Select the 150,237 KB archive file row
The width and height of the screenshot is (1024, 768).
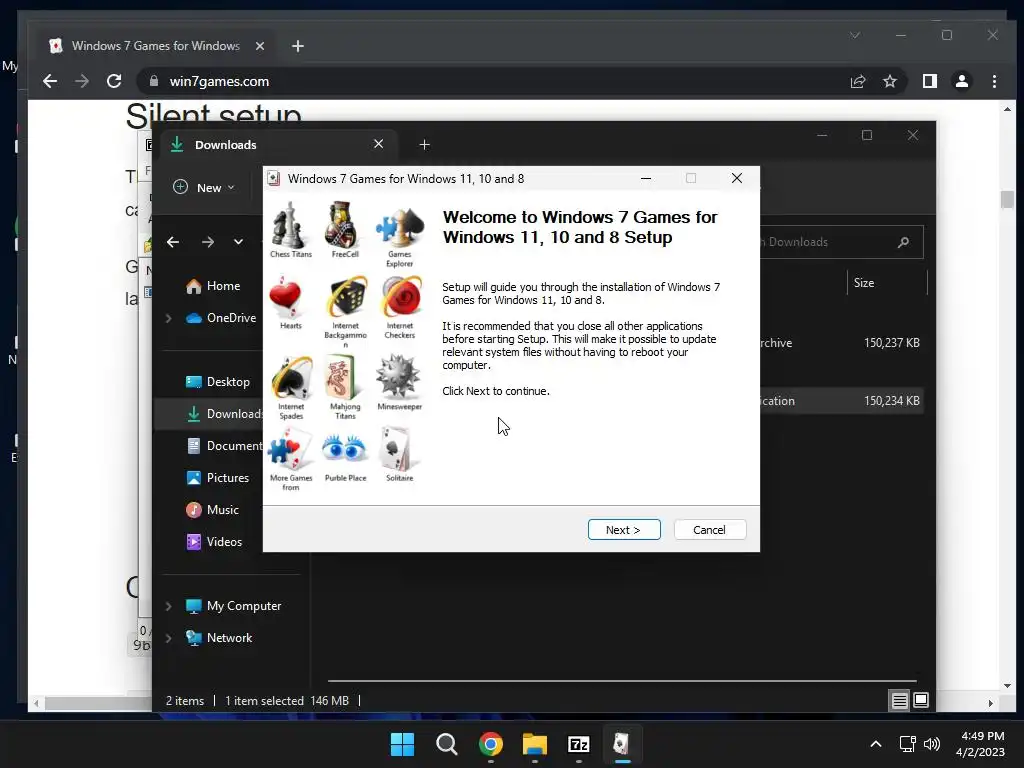click(x=841, y=343)
